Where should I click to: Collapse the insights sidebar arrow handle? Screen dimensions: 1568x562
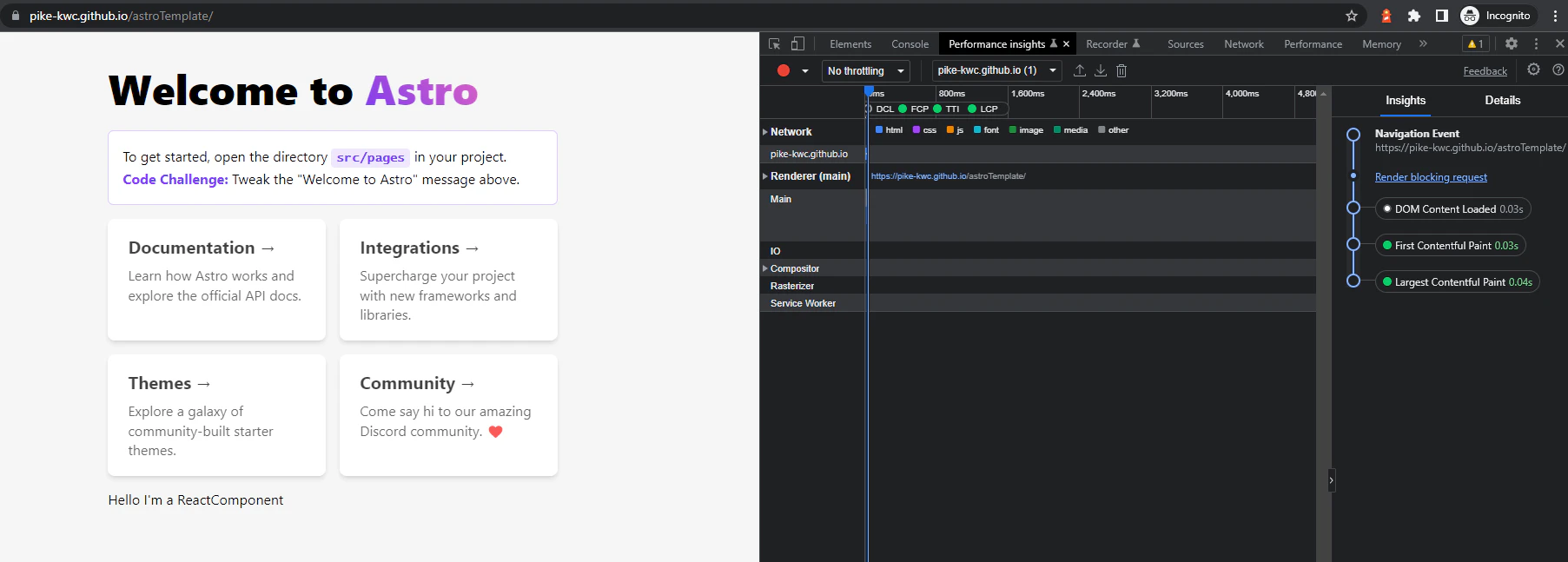point(1331,480)
